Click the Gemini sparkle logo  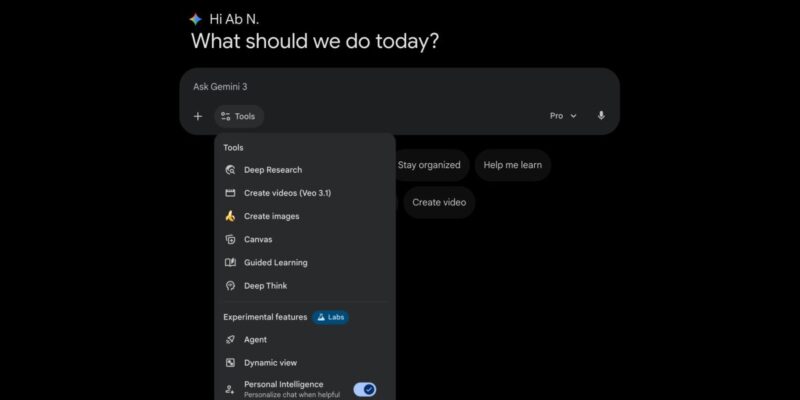click(x=195, y=20)
